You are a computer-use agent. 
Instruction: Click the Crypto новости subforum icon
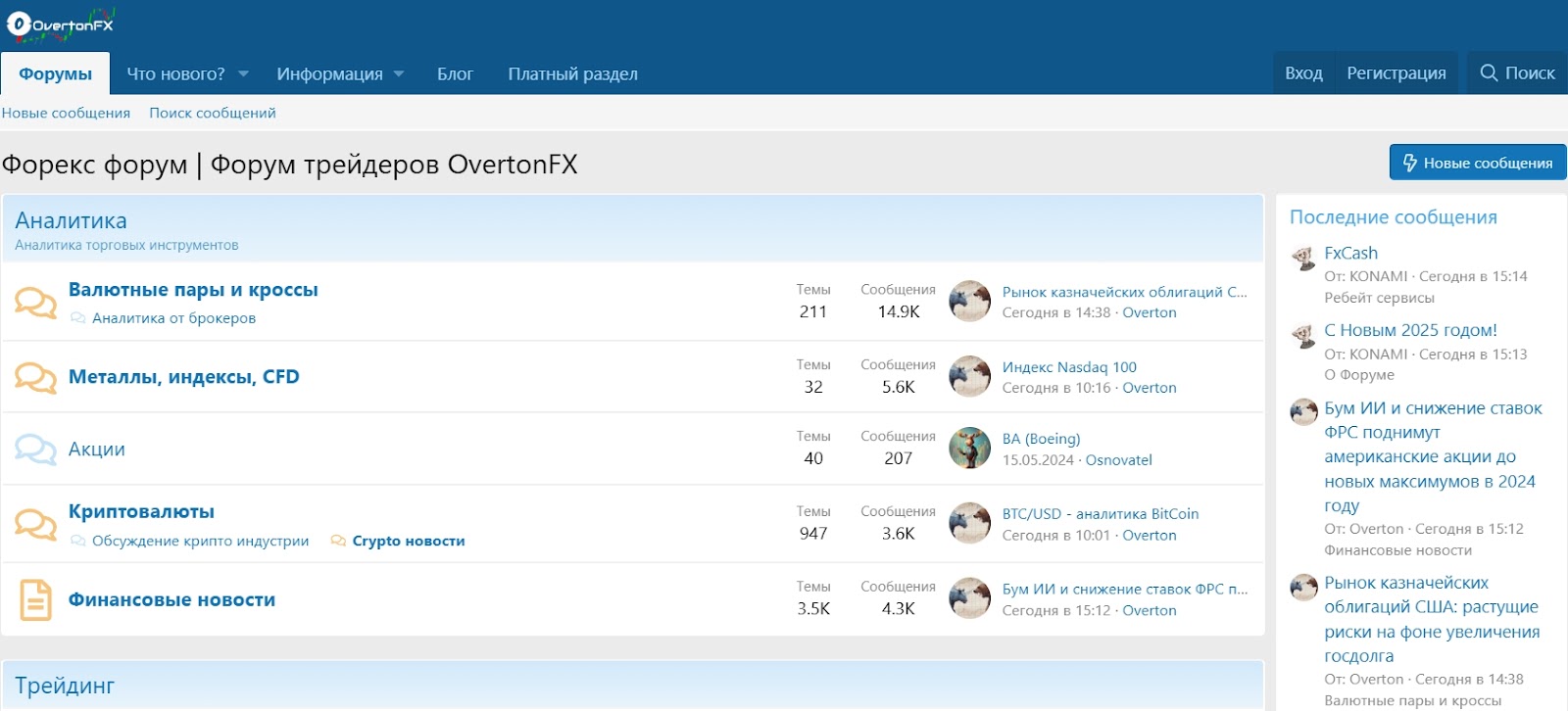338,541
